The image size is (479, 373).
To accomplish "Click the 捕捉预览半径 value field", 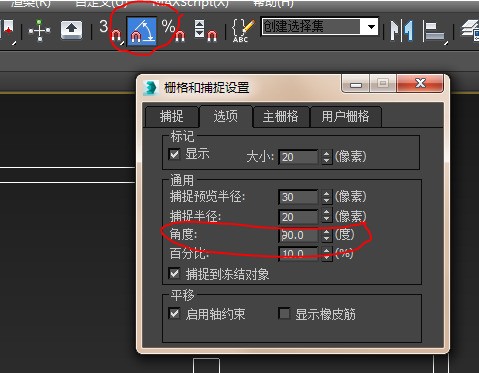I will pyautogui.click(x=299, y=197).
